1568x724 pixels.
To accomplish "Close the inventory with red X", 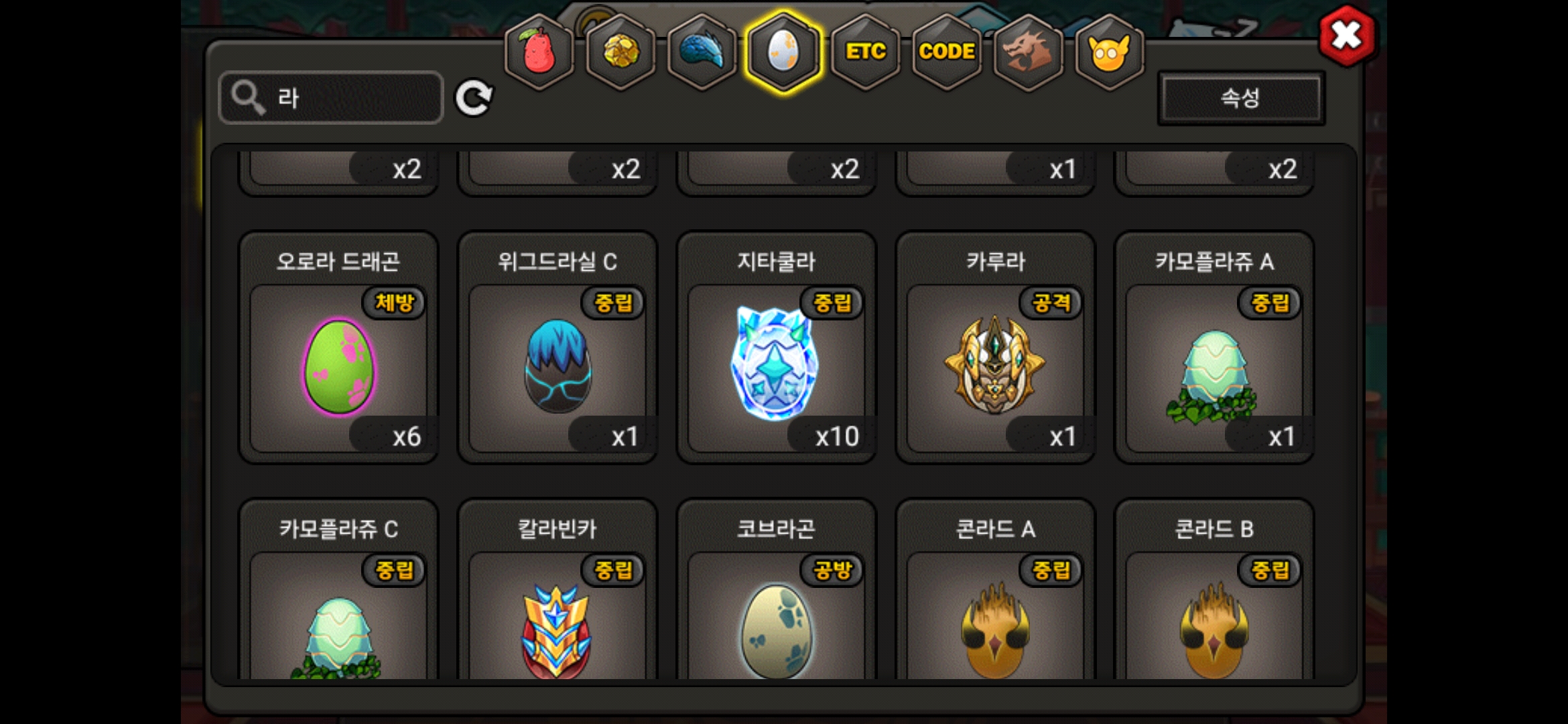I will coord(1347,35).
